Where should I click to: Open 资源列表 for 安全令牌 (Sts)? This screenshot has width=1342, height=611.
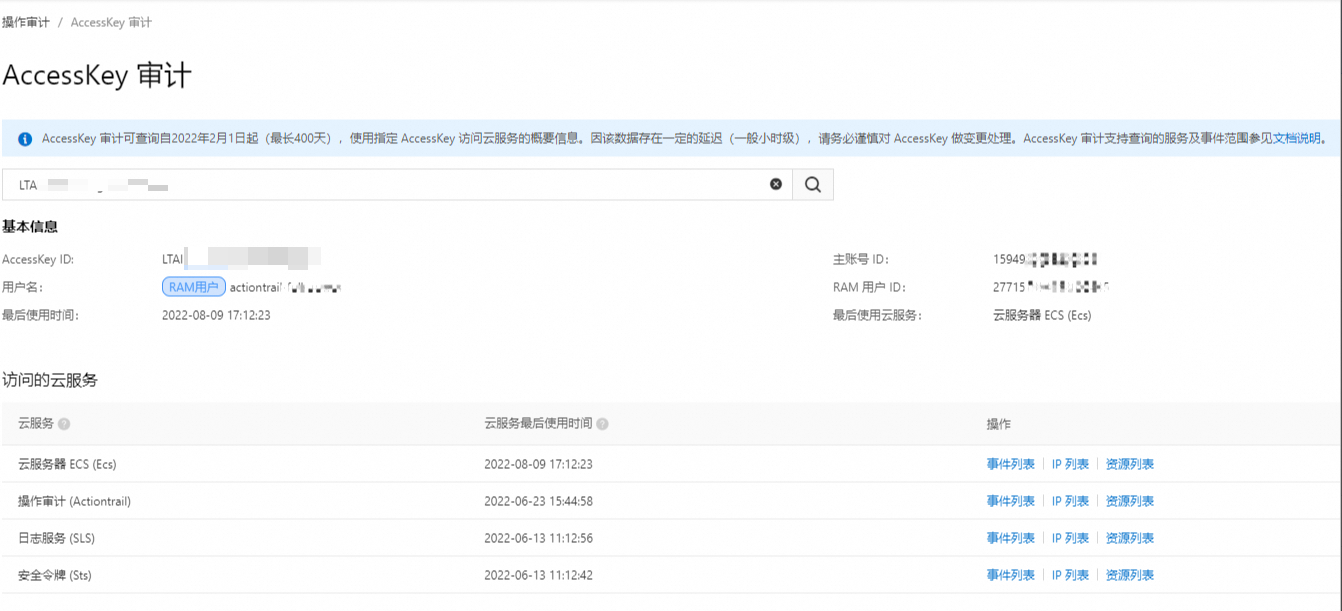(1129, 574)
